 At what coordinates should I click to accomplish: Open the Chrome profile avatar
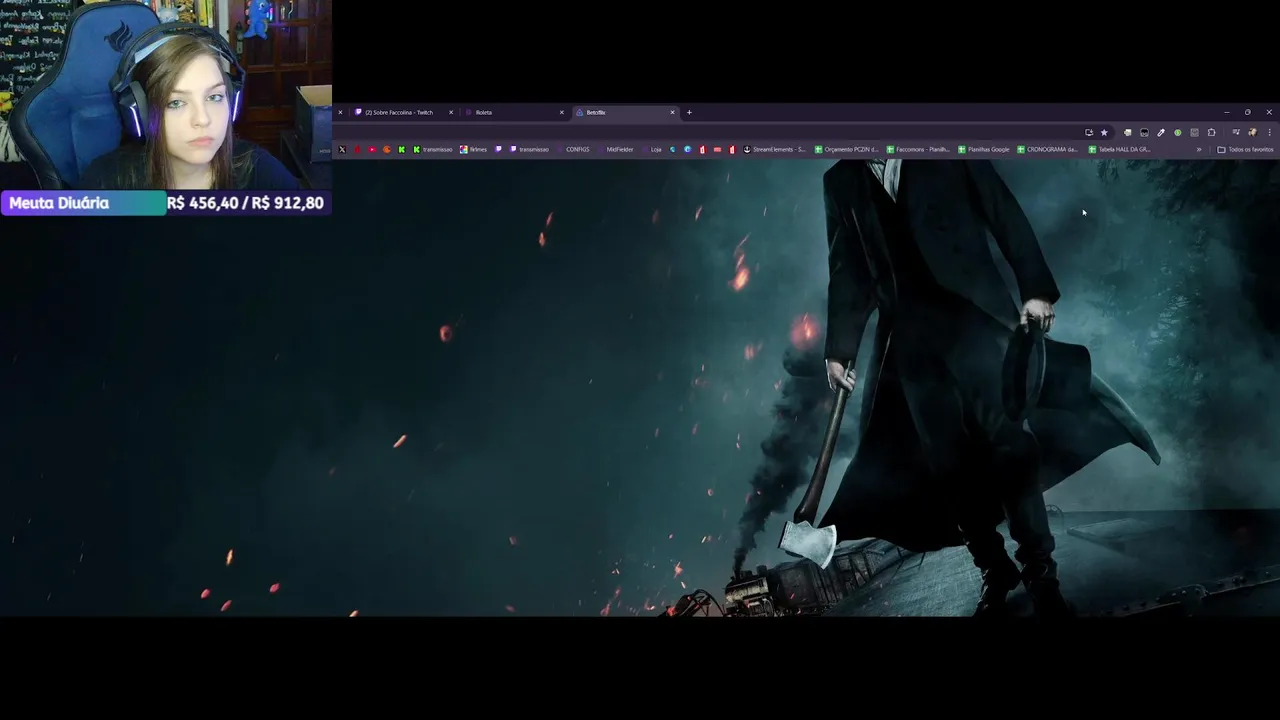tap(1252, 132)
